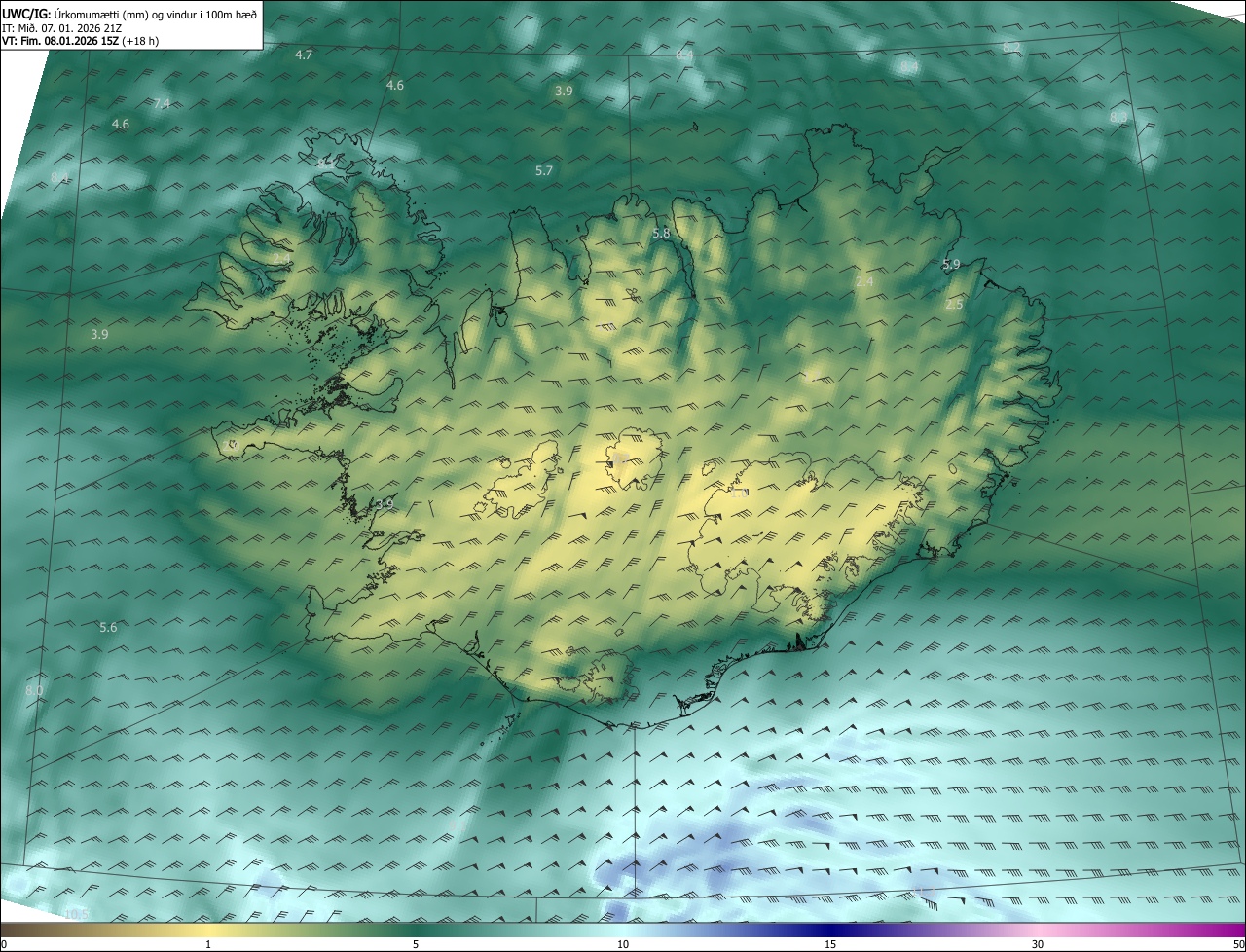Viewport: 1246px width, 952px height.
Task: Click the colorbar tick labeled 1
Action: click(208, 944)
